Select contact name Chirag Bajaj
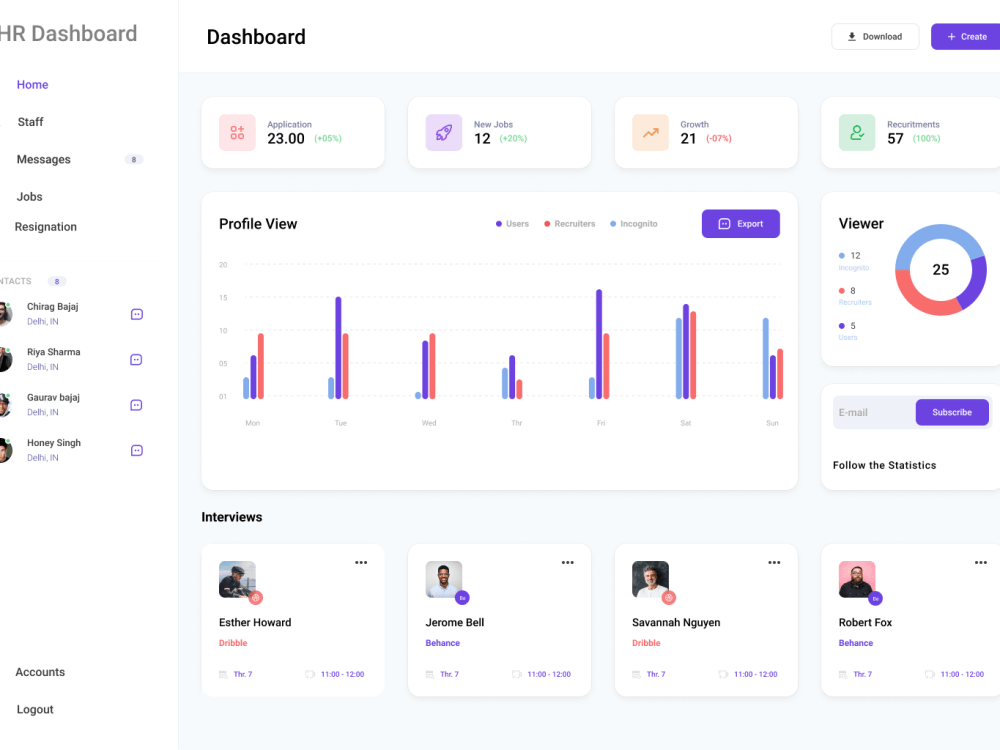Screen dimensions: 1000x750 (52, 307)
